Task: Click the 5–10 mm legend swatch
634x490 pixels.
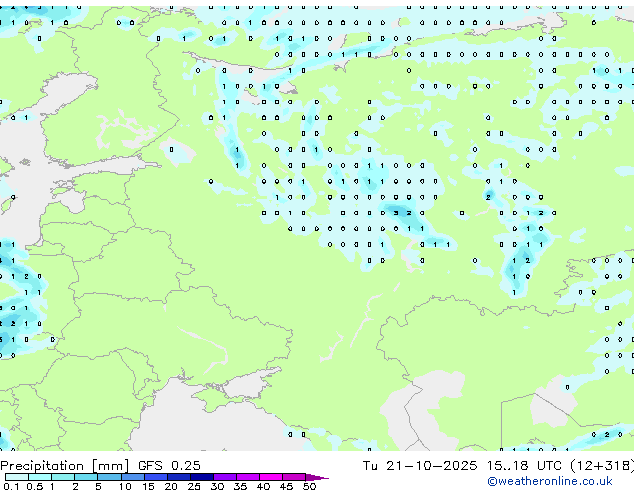Action: [x=109, y=477]
